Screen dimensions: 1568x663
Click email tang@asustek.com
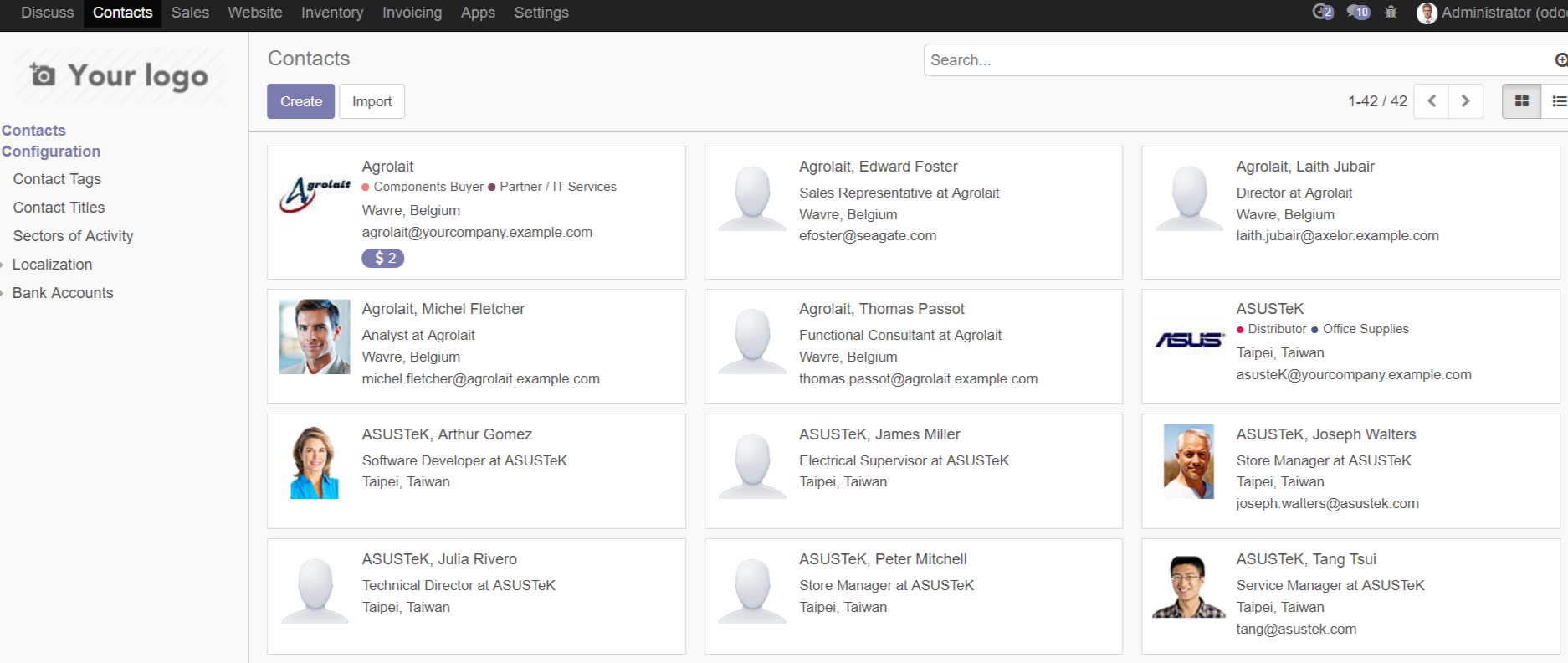pos(1296,630)
